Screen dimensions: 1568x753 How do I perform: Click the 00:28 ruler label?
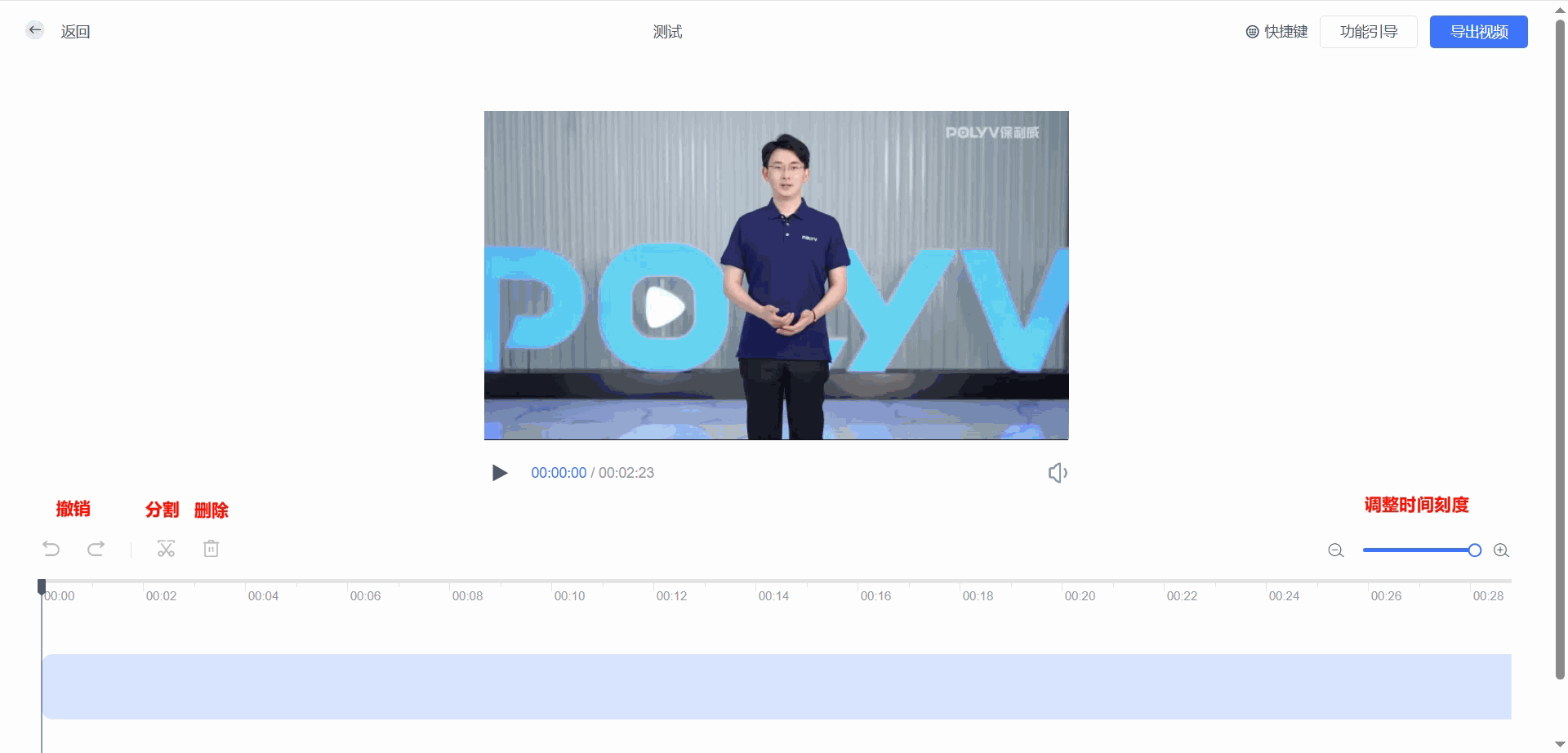pyautogui.click(x=1488, y=596)
